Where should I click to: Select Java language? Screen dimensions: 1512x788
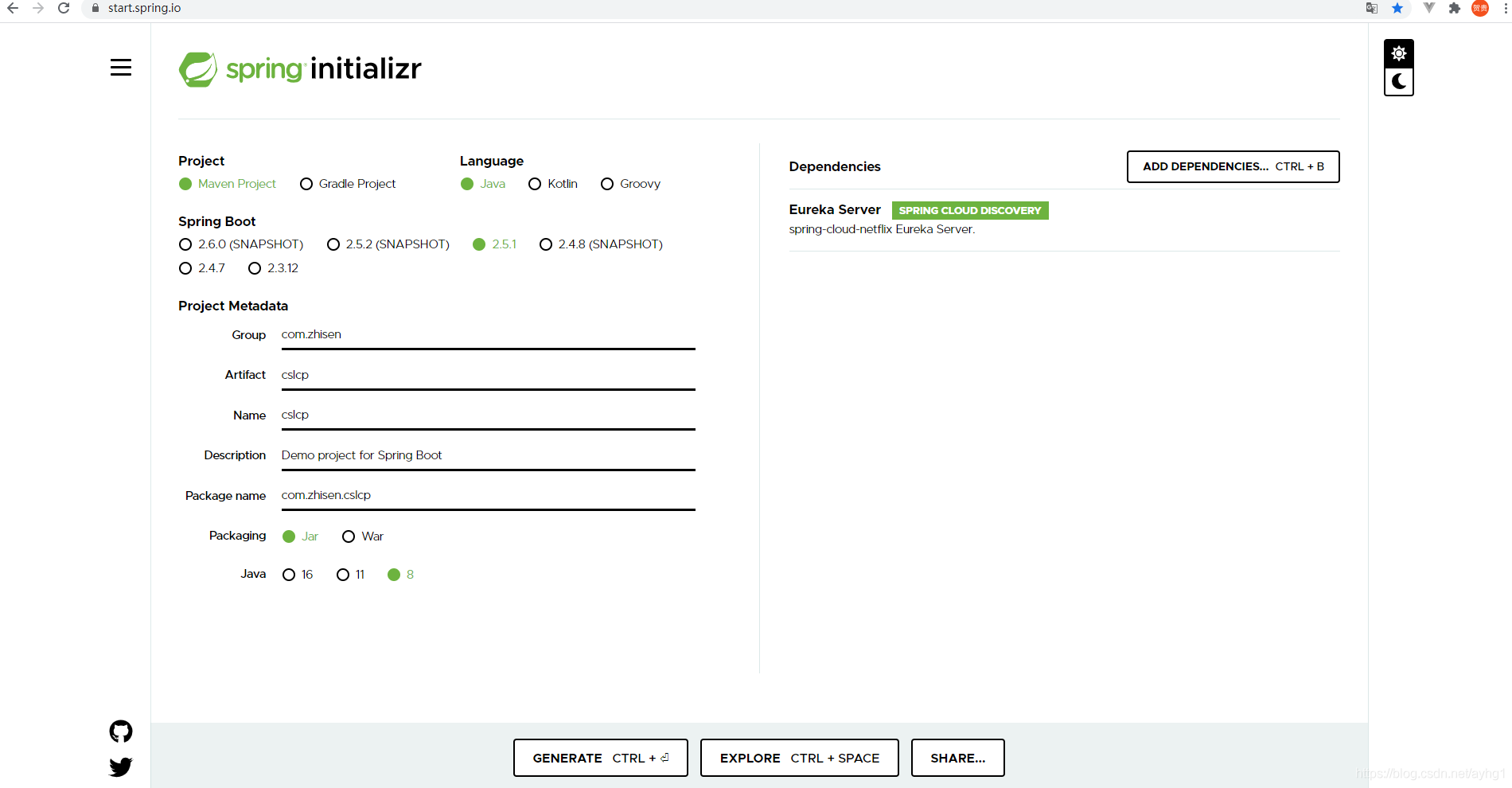[483, 184]
